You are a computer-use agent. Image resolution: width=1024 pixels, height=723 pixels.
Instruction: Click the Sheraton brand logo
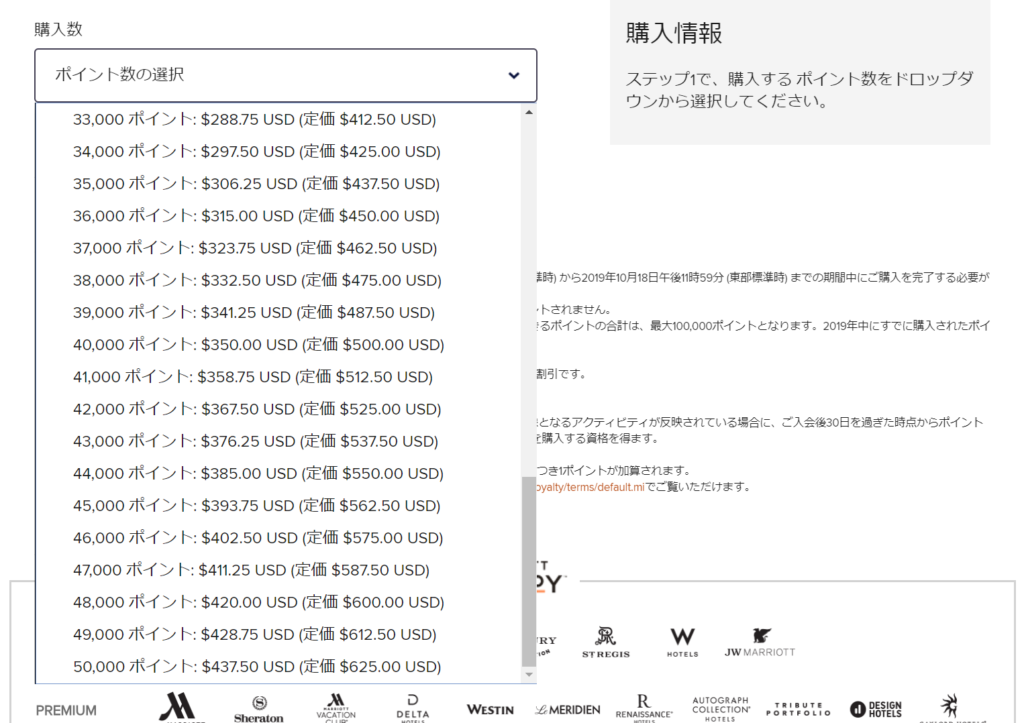tap(259, 709)
